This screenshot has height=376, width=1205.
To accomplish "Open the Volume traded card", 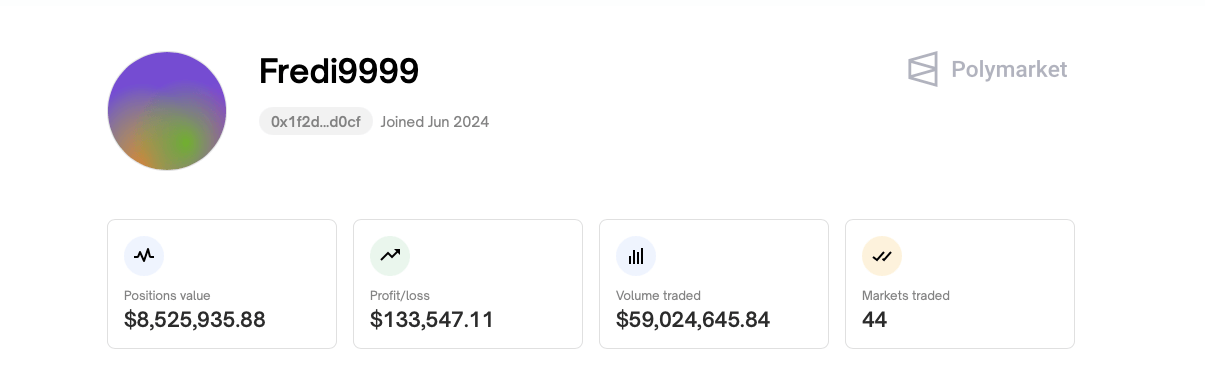I will (714, 284).
